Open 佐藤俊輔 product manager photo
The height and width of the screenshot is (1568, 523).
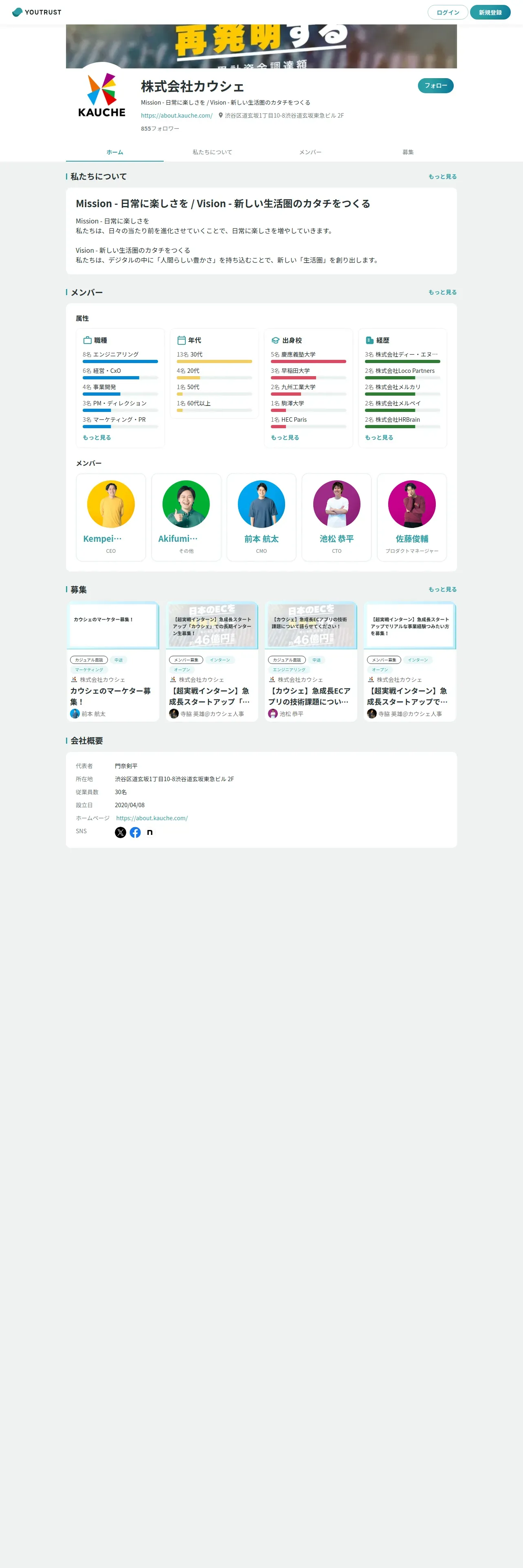click(x=412, y=504)
